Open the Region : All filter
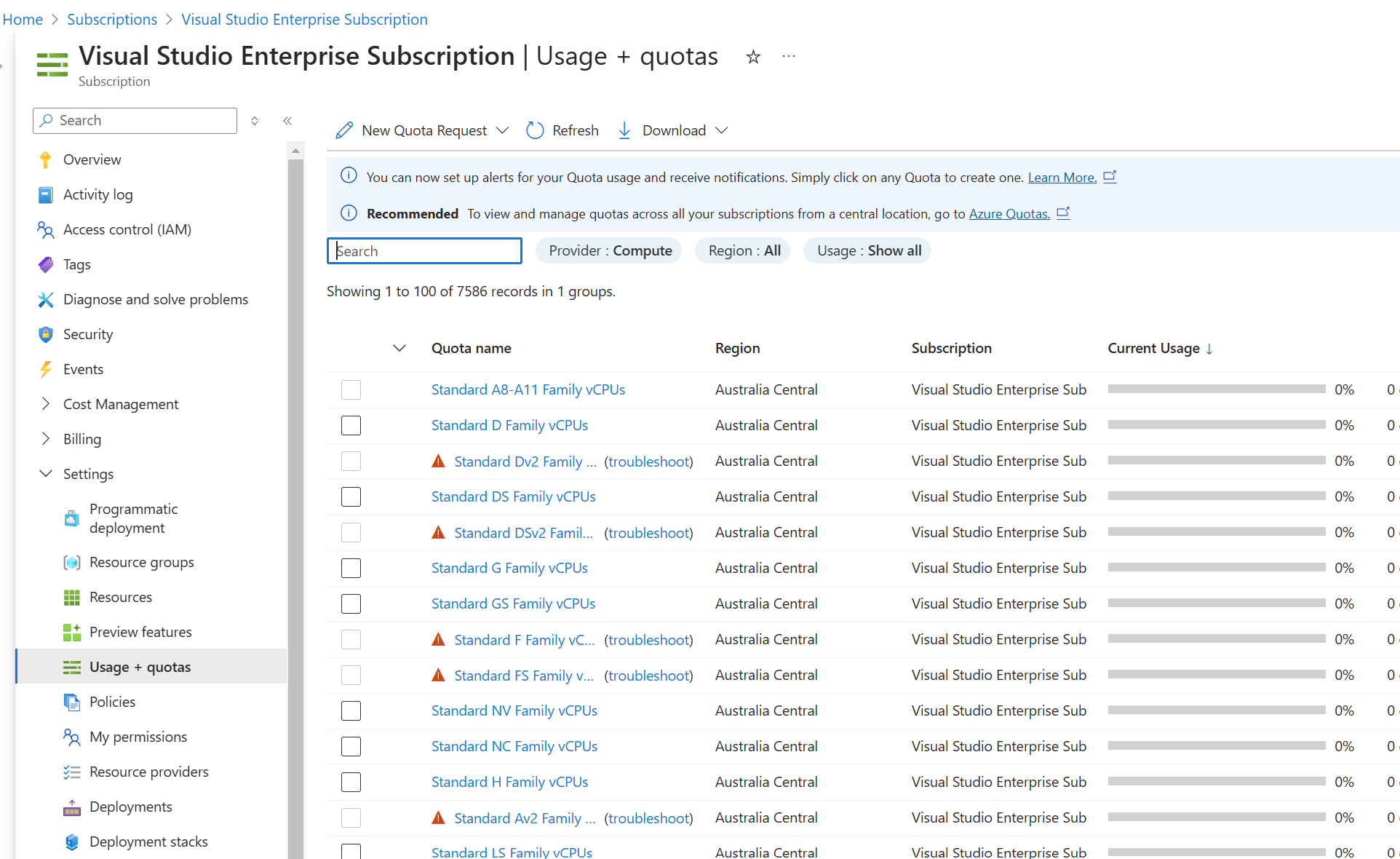1400x859 pixels. tap(744, 250)
